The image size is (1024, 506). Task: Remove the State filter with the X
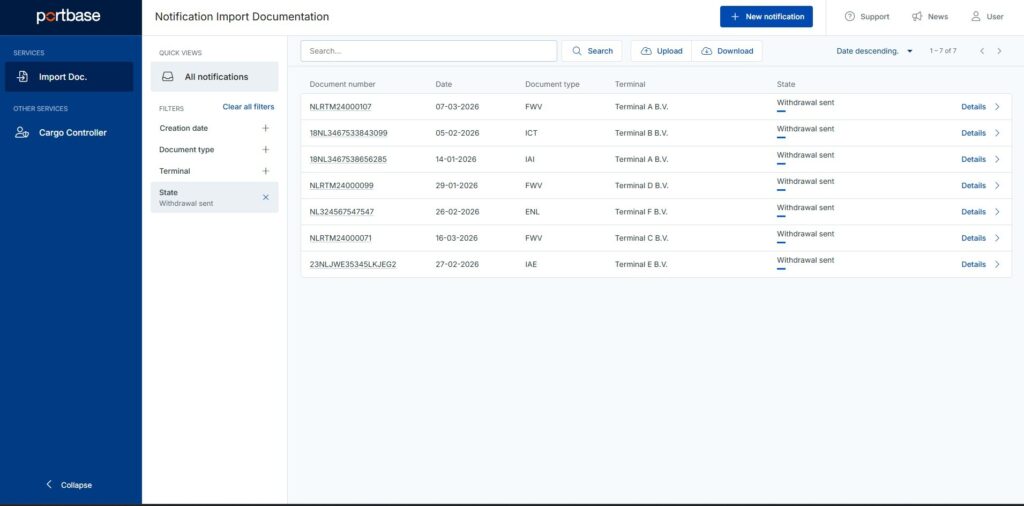coord(265,197)
